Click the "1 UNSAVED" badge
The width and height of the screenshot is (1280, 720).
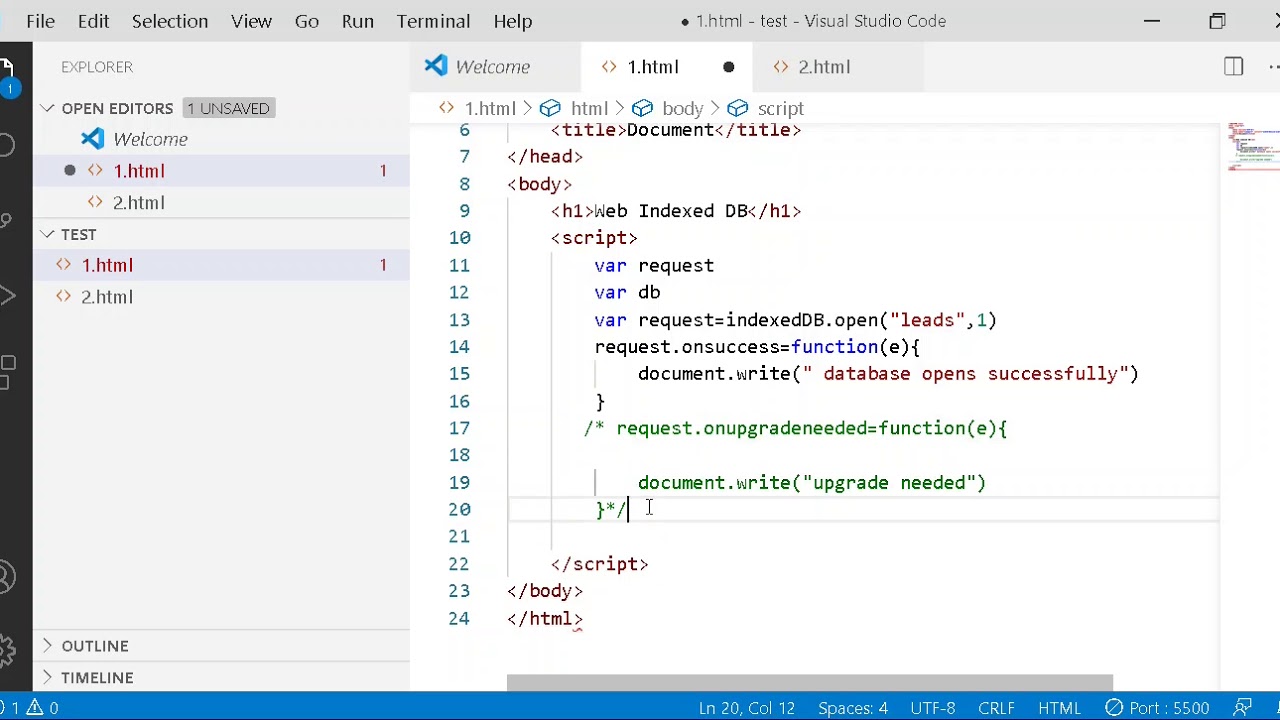[x=229, y=108]
